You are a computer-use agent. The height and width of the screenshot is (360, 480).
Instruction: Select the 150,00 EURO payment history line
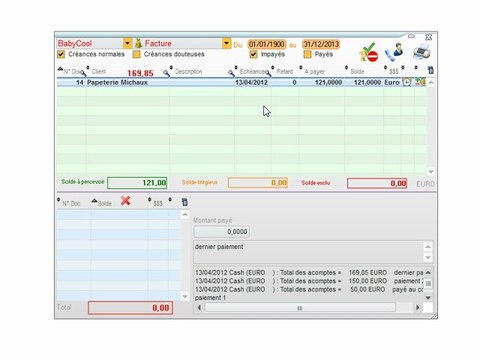tap(308, 281)
